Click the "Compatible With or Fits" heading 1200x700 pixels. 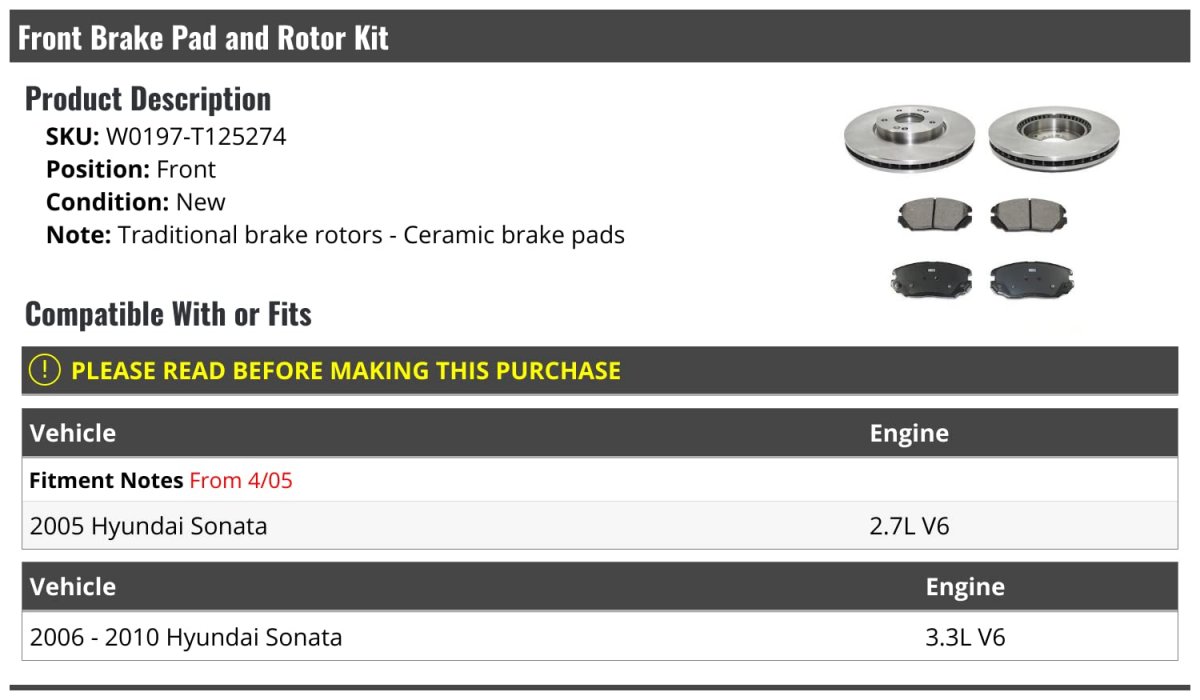click(168, 314)
